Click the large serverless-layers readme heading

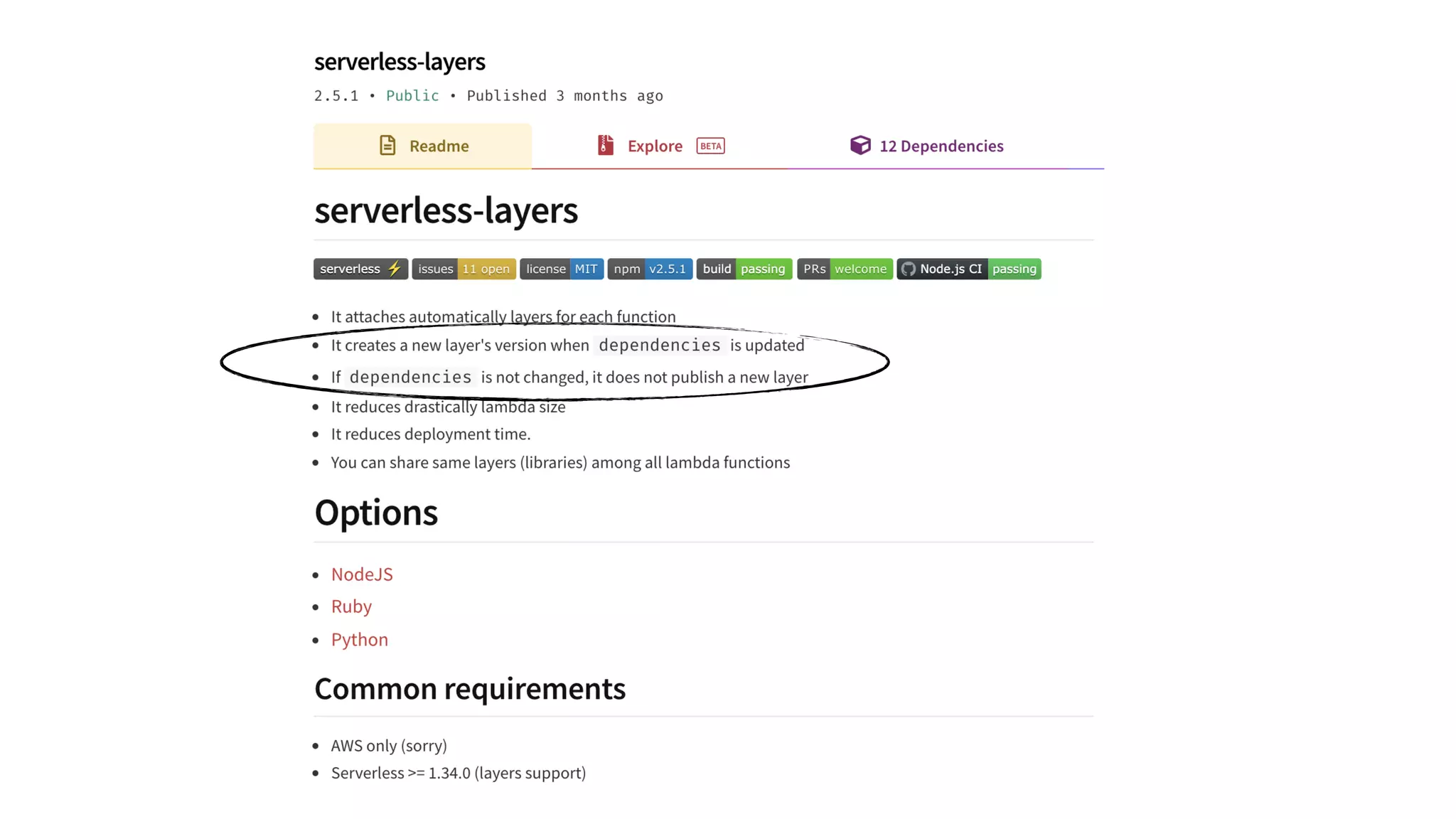446,210
